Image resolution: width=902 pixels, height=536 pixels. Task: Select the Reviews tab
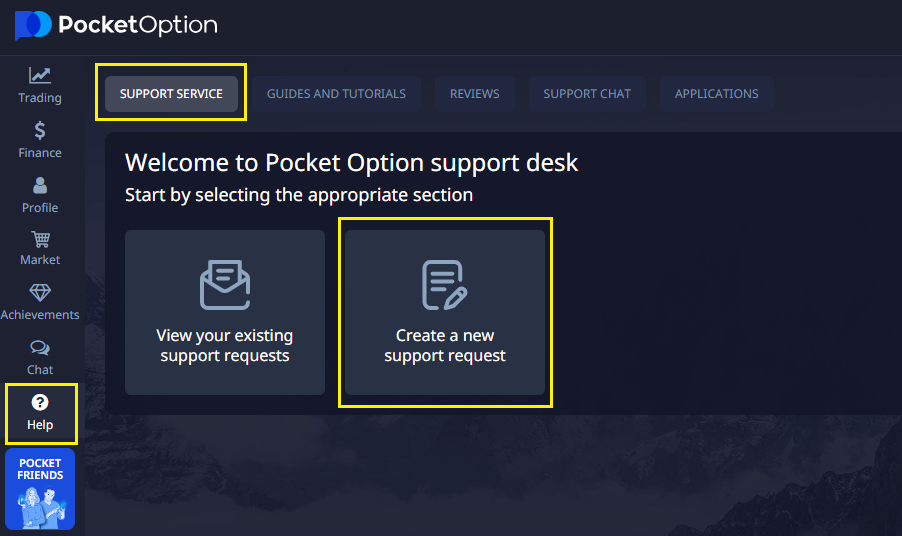(x=474, y=94)
